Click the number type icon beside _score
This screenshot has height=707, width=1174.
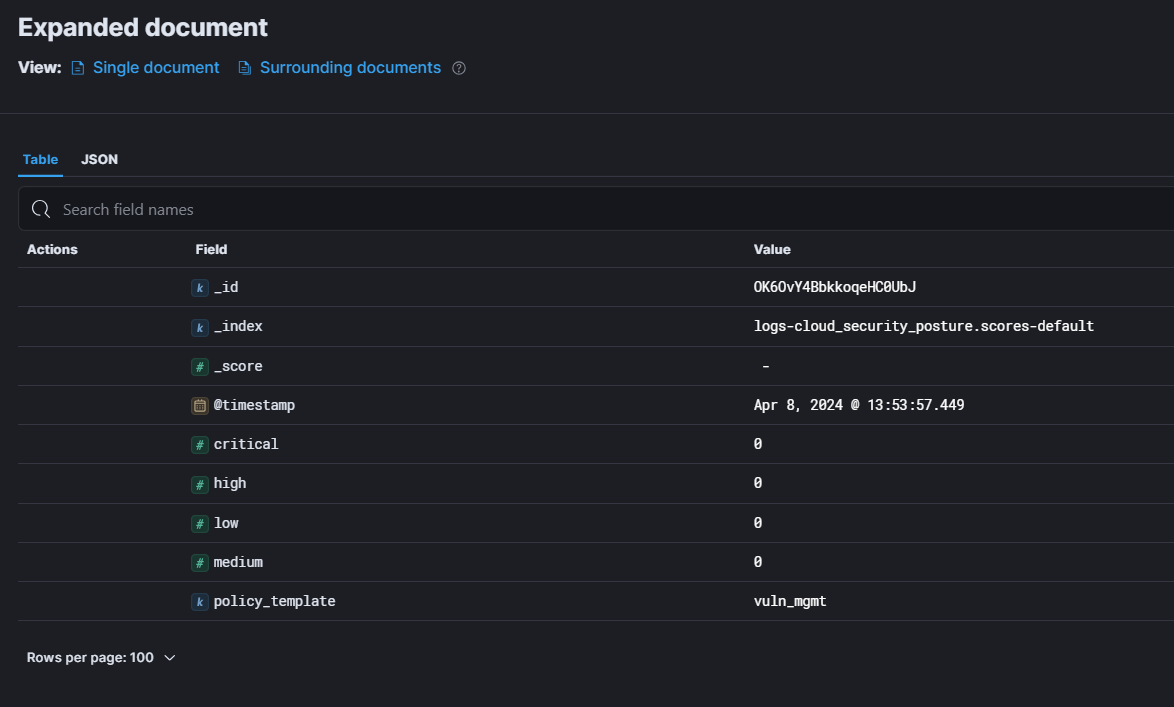click(x=200, y=367)
